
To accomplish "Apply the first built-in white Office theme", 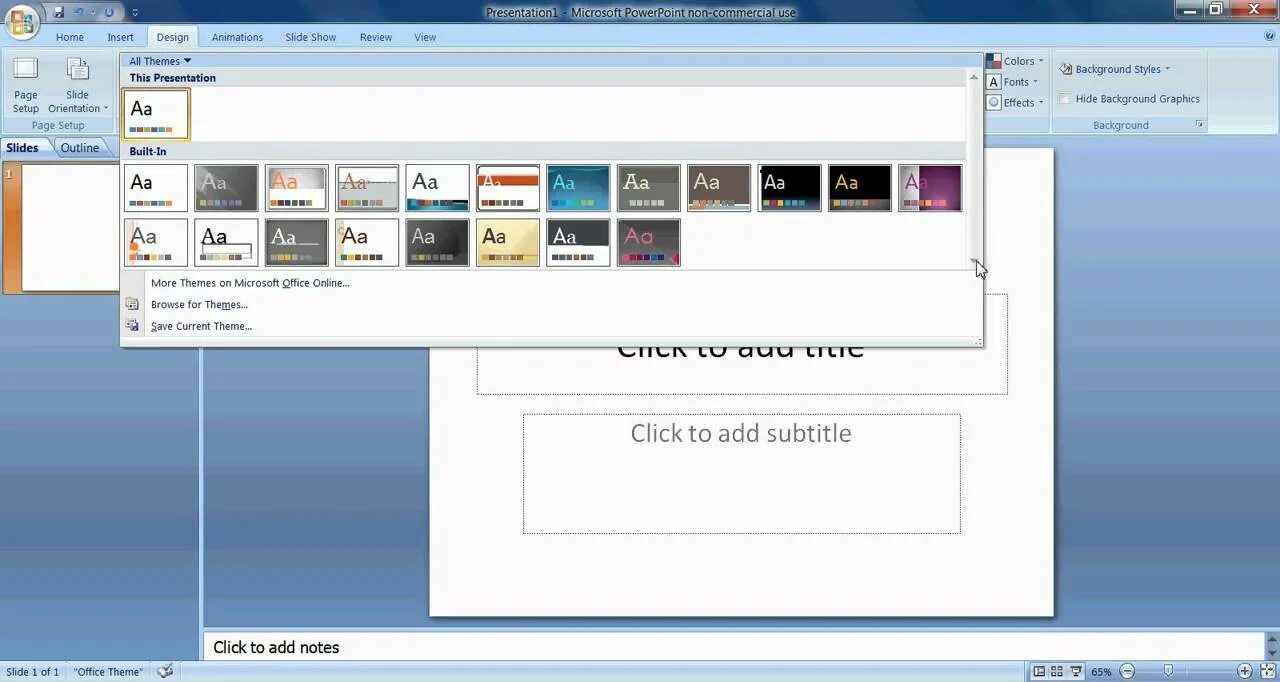I will click(156, 188).
